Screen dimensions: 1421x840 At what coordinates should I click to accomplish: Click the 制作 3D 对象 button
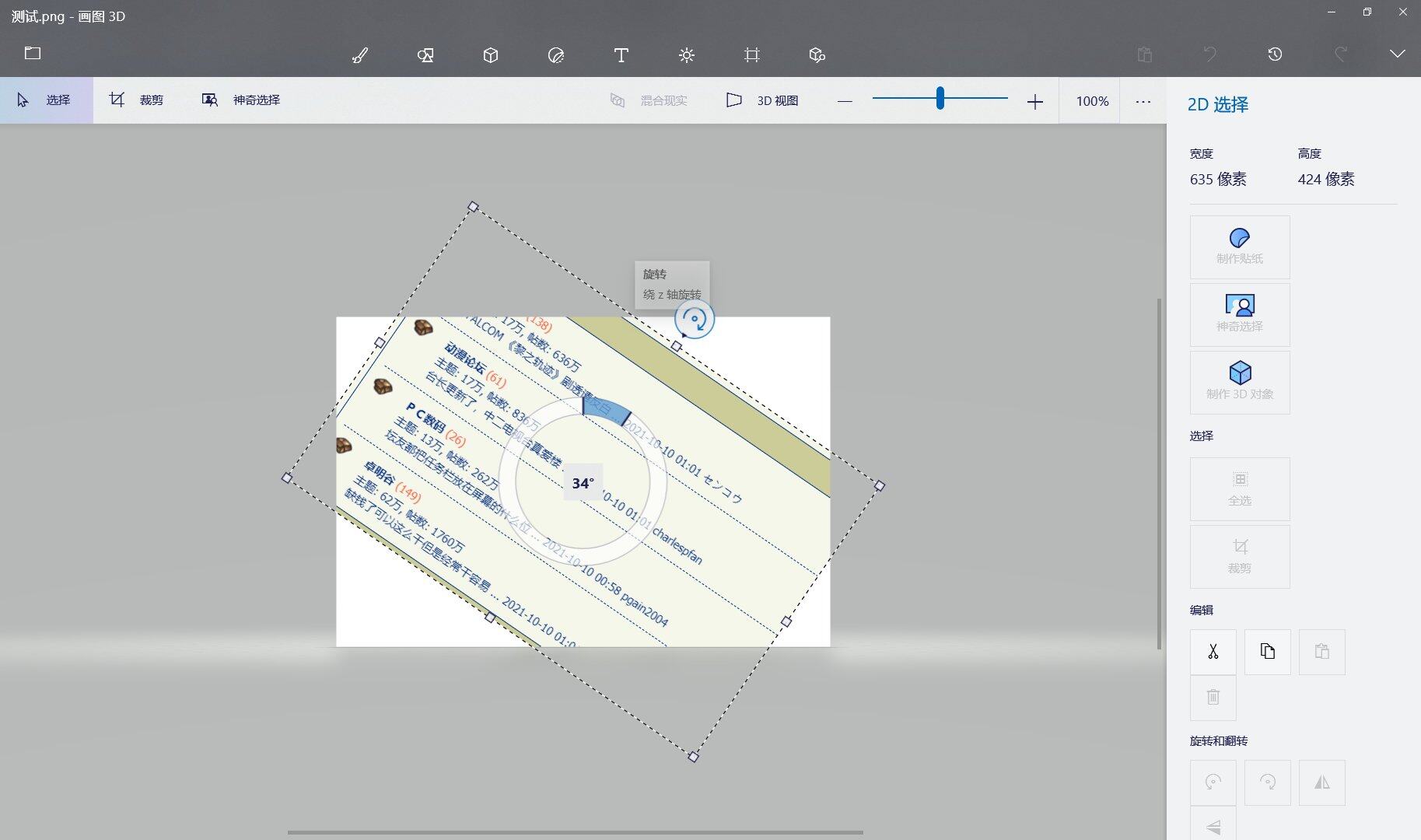click(1240, 383)
